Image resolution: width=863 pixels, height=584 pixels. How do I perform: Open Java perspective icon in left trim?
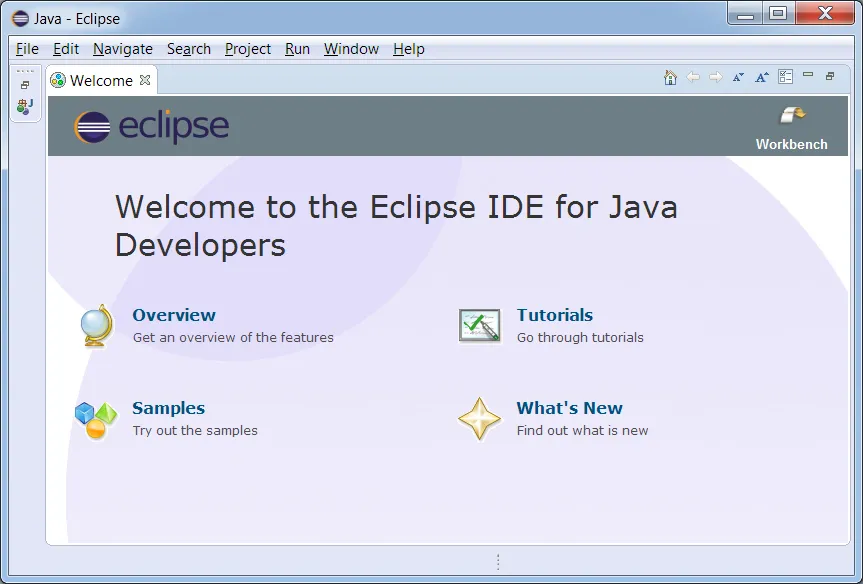click(x=25, y=106)
